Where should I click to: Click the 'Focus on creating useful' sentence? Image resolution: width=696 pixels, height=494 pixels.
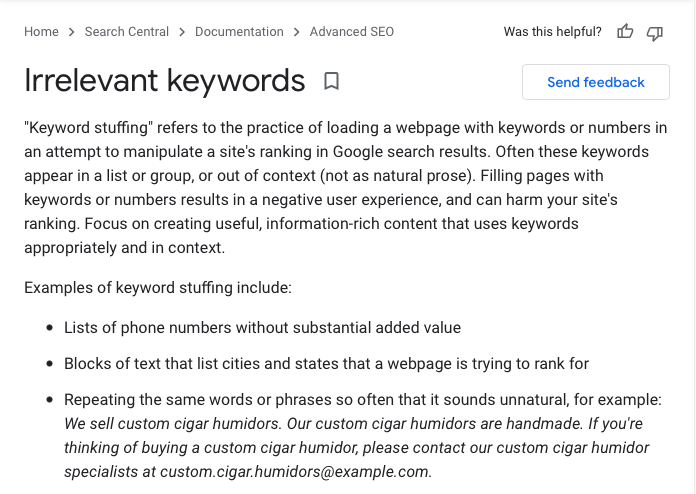[301, 235]
